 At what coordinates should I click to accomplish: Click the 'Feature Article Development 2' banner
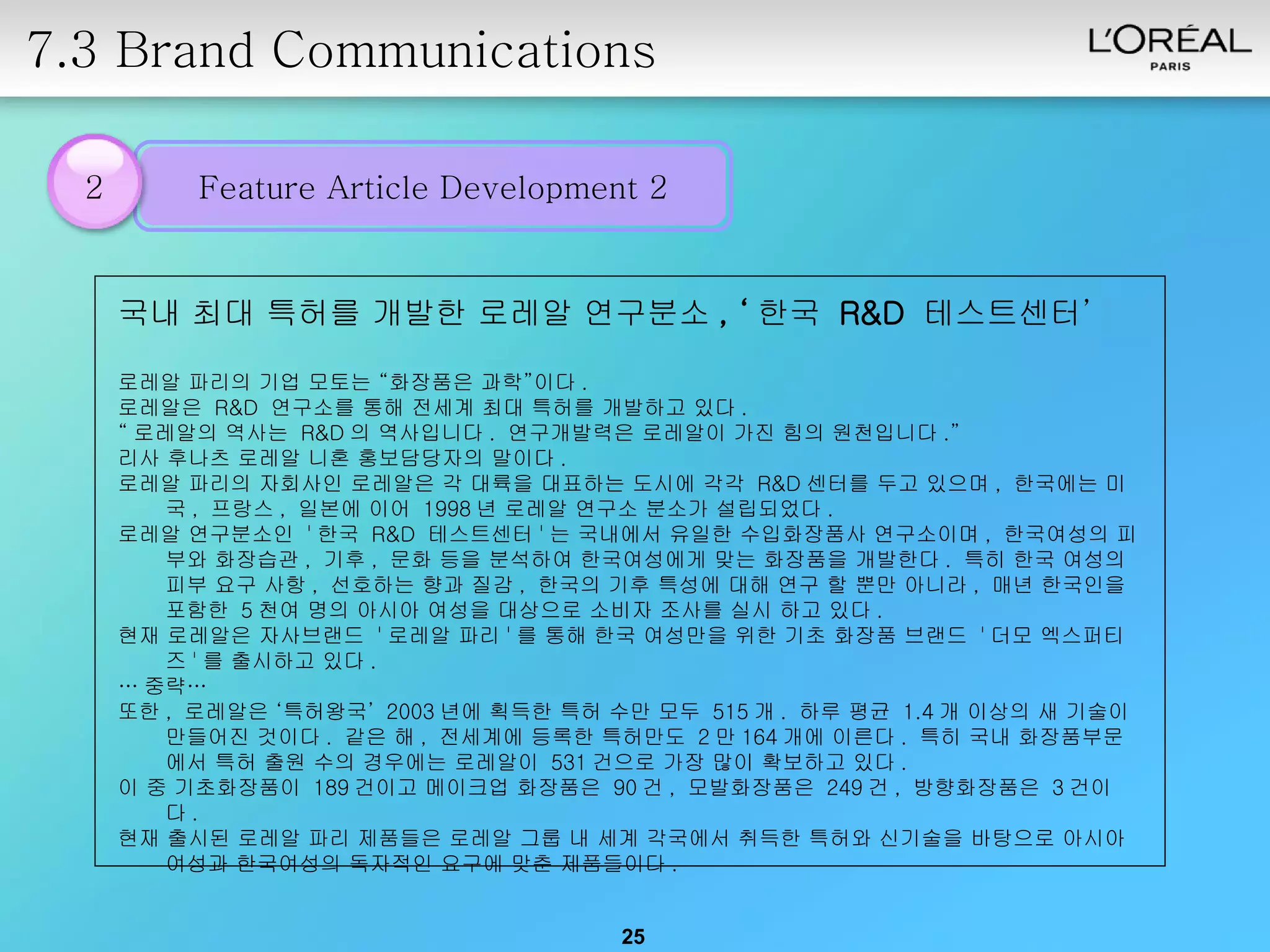tap(433, 187)
